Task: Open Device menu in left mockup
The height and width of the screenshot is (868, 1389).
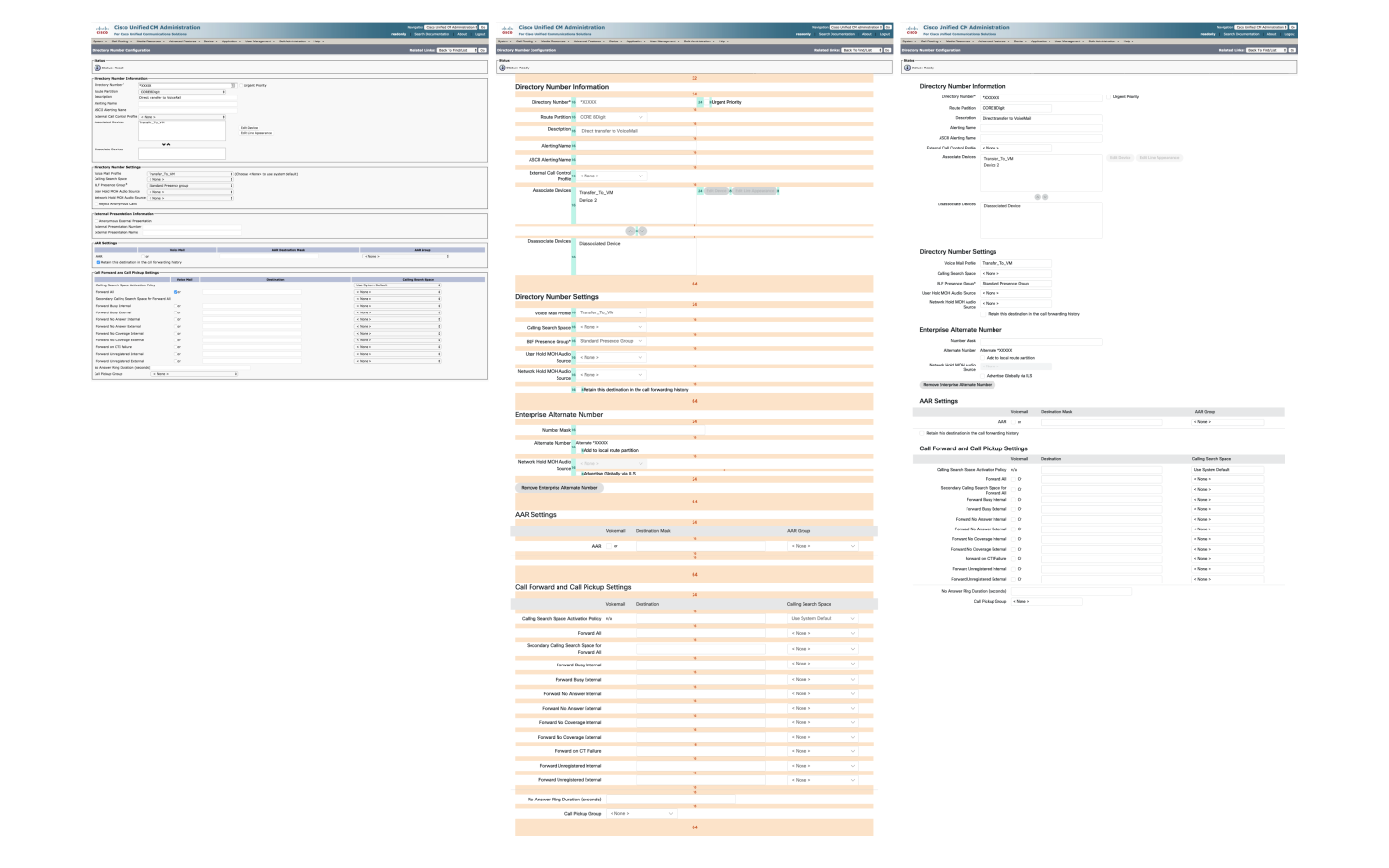Action: [x=210, y=41]
